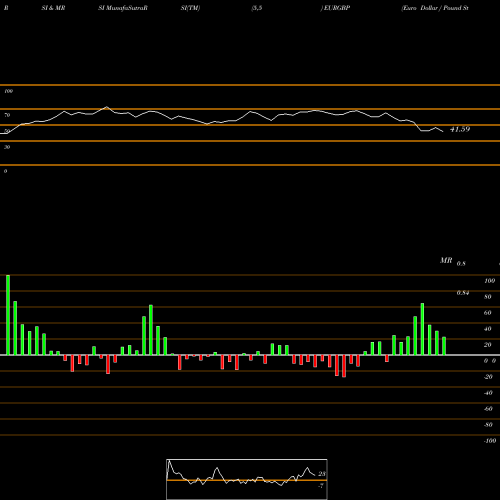Click 'Euro Dollar / Pound St' title text

click(435, 8)
